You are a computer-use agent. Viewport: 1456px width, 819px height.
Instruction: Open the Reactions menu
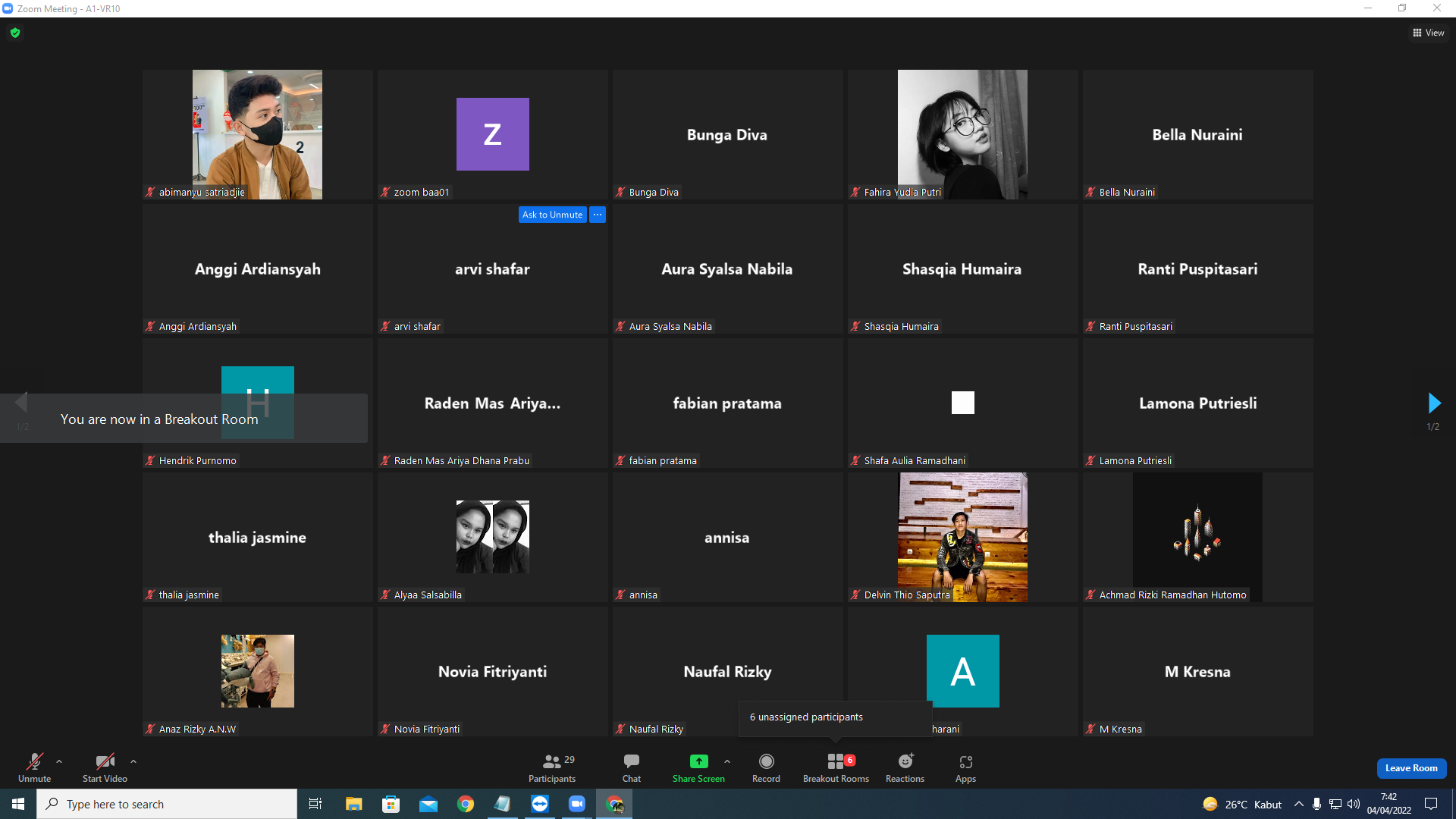(x=905, y=767)
